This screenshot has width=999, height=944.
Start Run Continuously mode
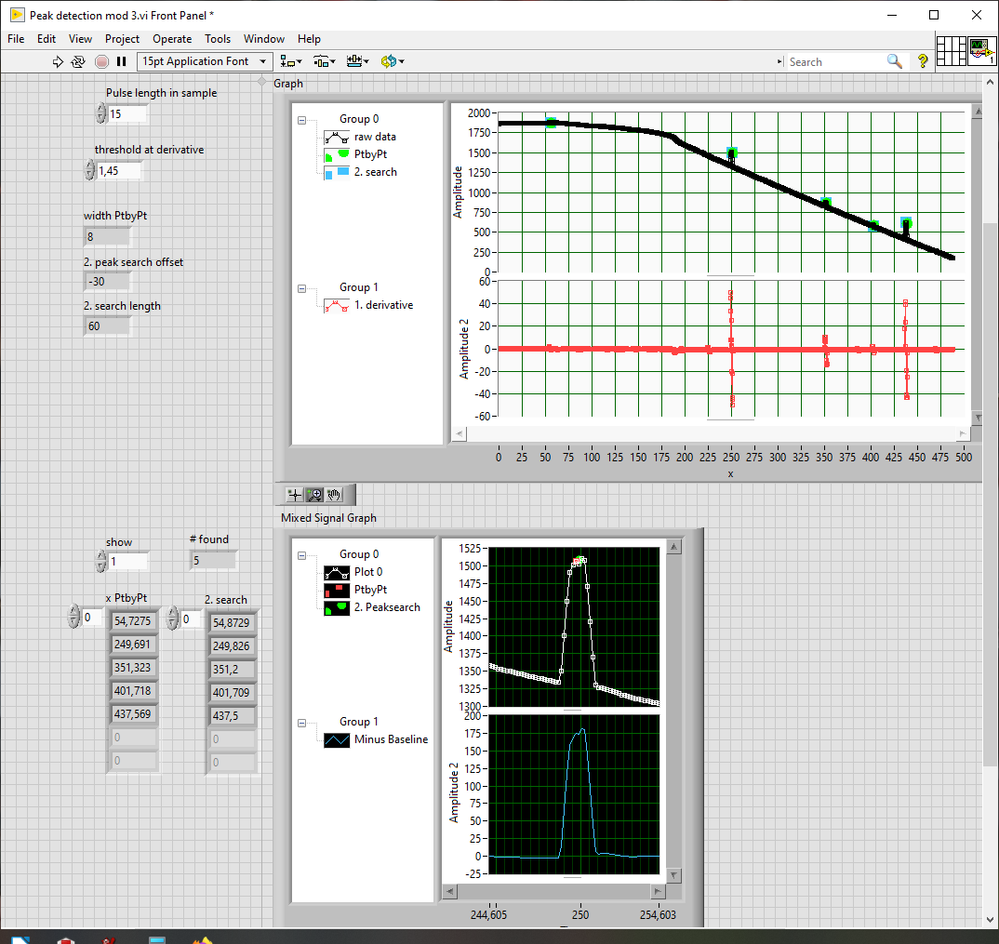(78, 62)
